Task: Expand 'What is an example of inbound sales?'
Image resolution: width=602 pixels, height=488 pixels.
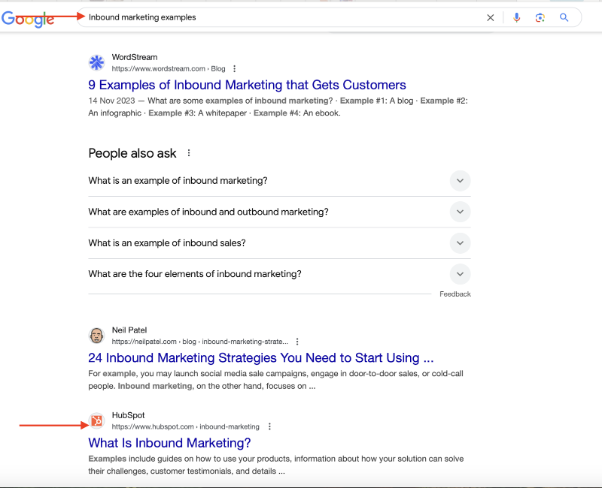Action: click(279, 243)
